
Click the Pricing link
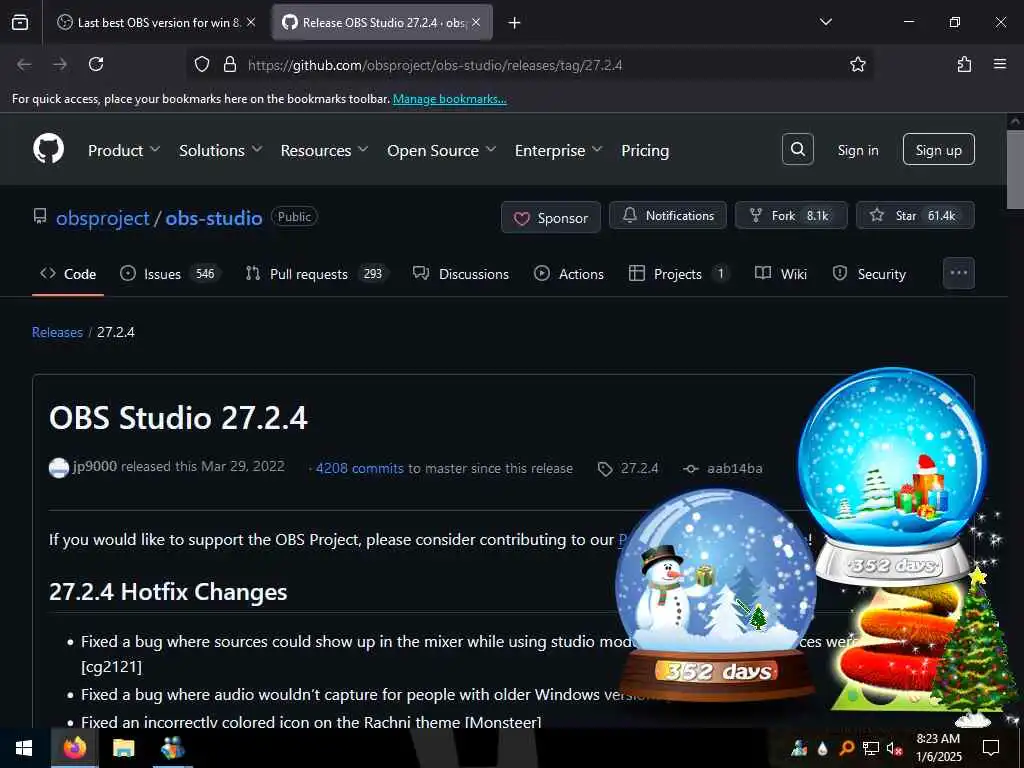pos(645,150)
